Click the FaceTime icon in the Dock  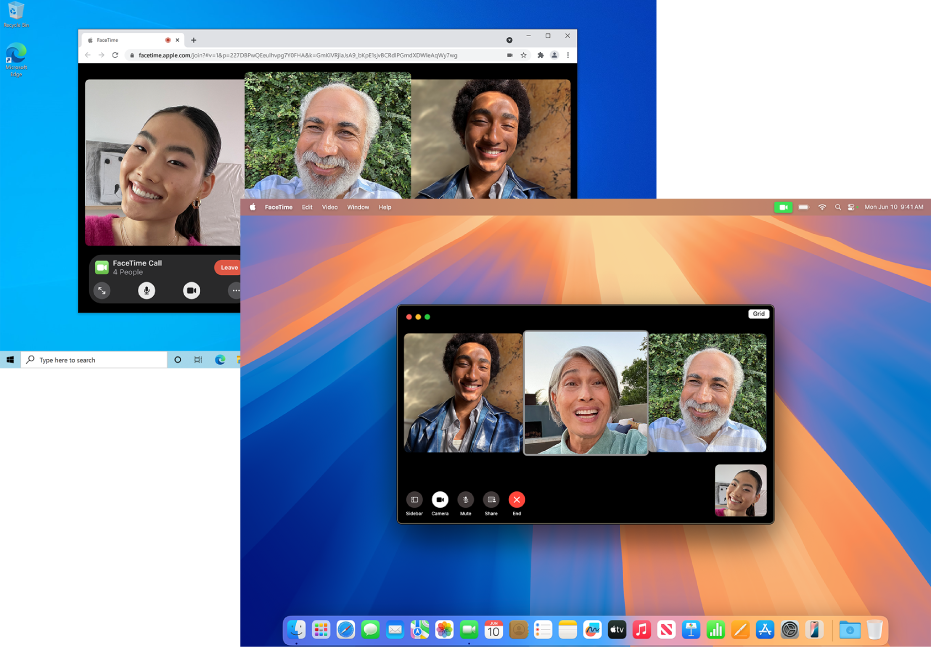469,629
